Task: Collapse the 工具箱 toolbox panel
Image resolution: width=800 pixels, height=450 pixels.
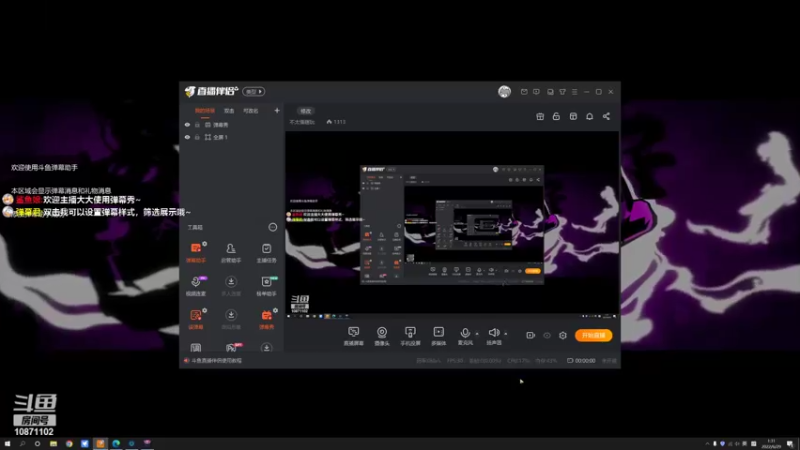Action: [x=273, y=227]
